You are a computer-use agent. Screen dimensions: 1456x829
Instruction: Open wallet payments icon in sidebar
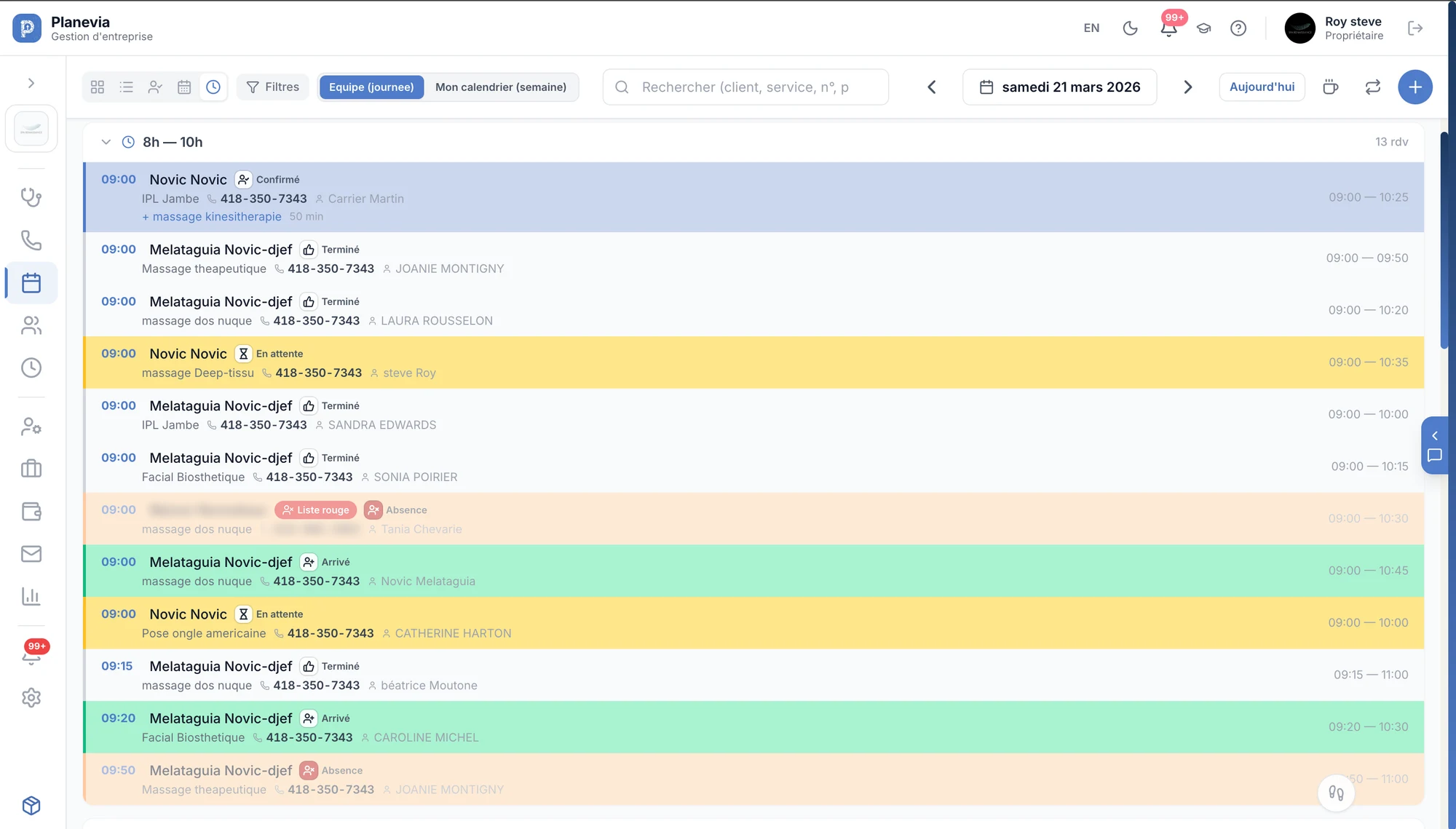[x=31, y=512]
